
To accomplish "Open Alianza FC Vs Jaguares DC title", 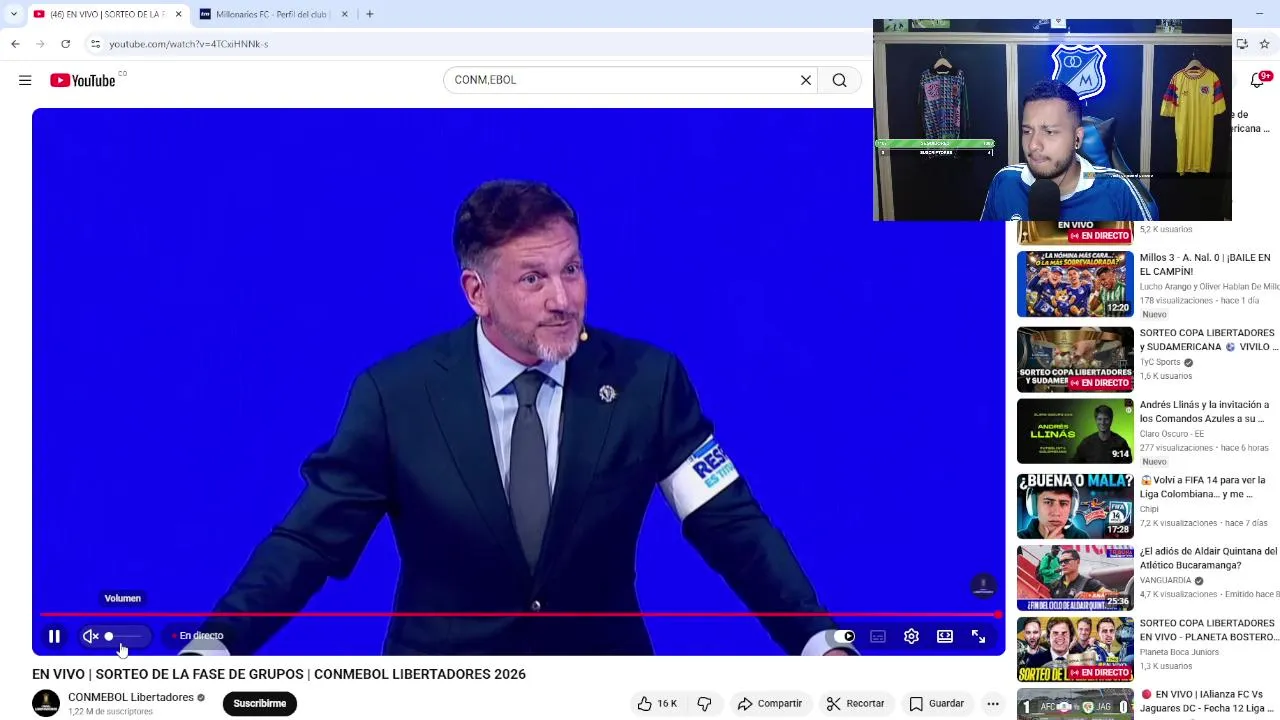I will click(x=1208, y=701).
